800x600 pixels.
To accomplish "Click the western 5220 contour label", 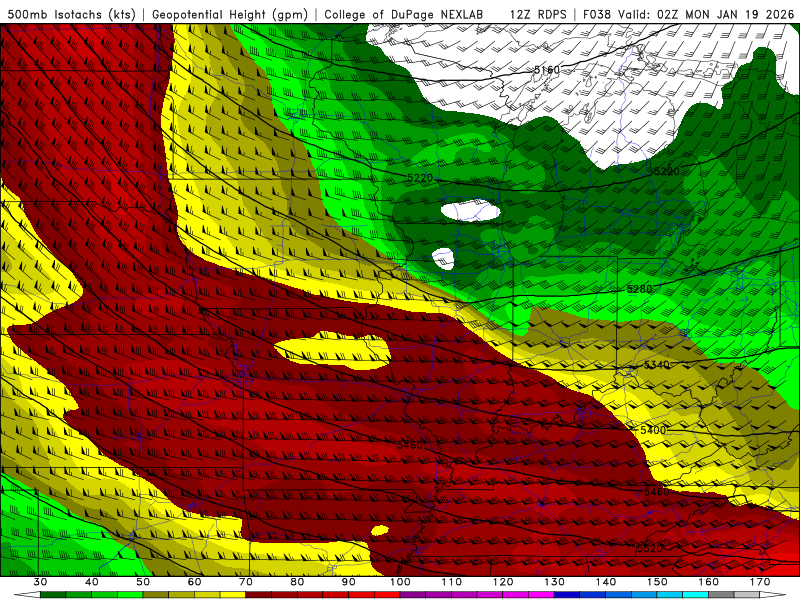I will [x=420, y=178].
